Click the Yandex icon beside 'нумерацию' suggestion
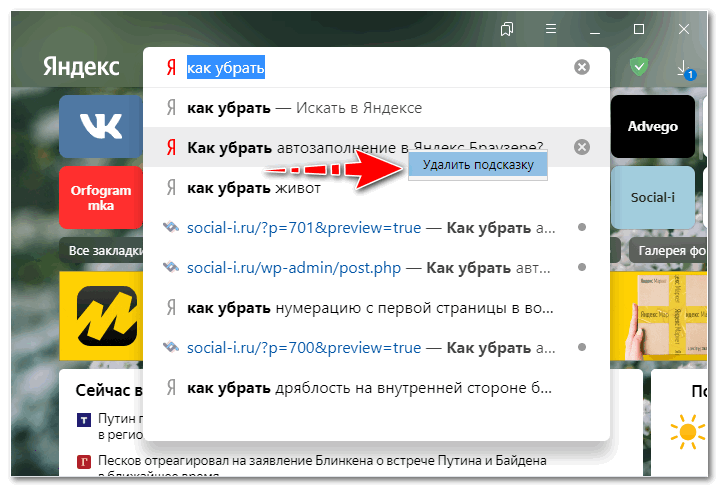Image resolution: width=719 pixels, height=488 pixels. [x=171, y=308]
